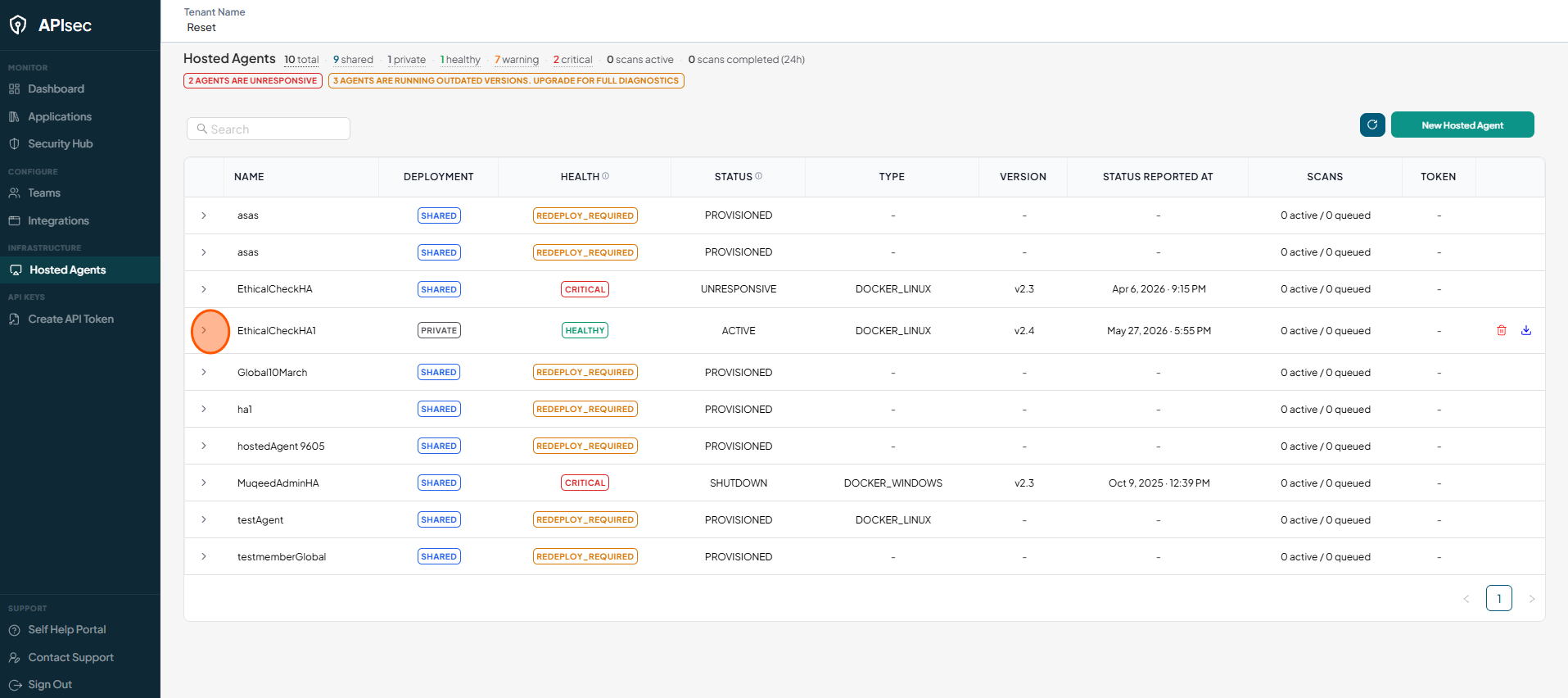Click the CRITICAL badge in MuqeedAdminHA row
Screen dimensions: 1568x698
pos(585,483)
